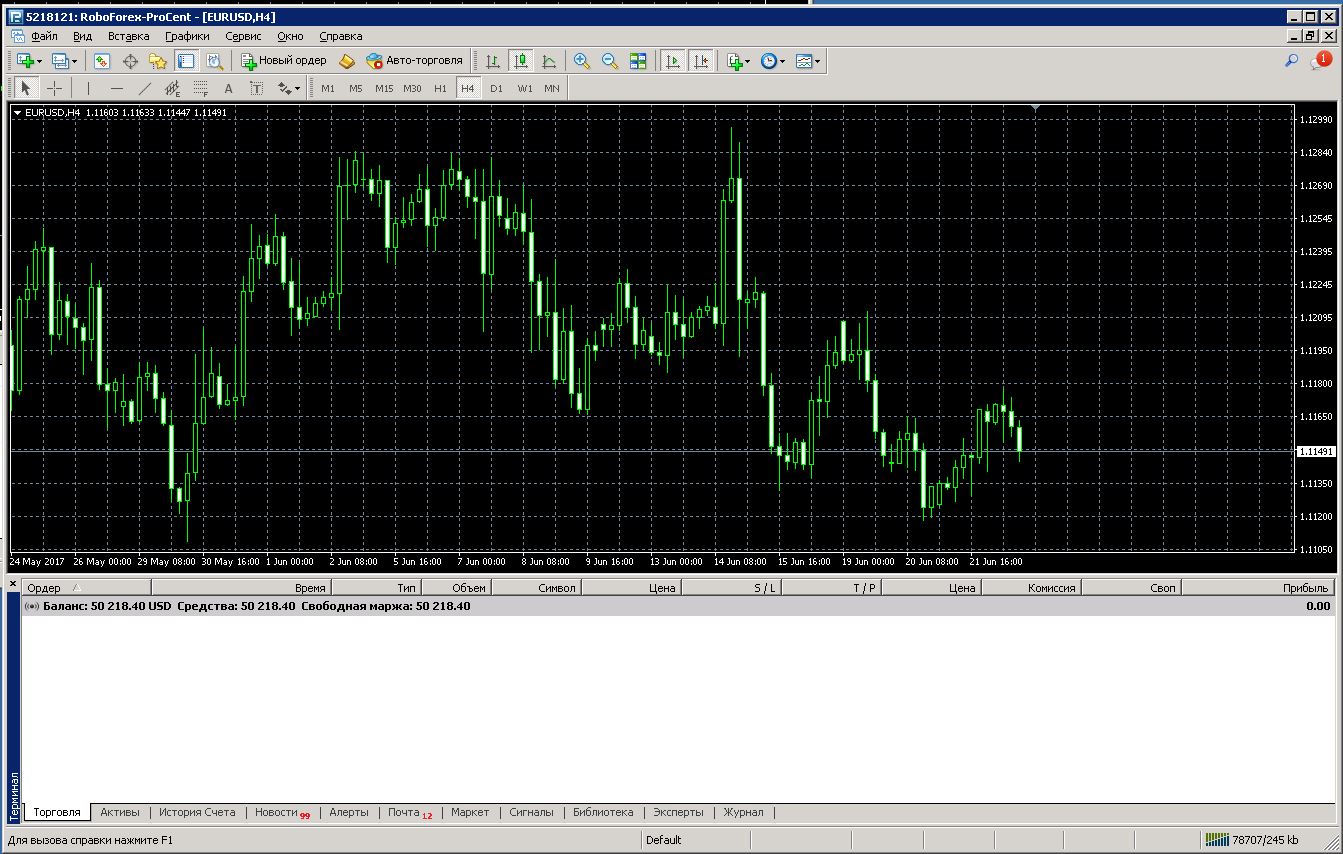
Task: Draw a trendline with the Trendline tool
Action: (145, 88)
